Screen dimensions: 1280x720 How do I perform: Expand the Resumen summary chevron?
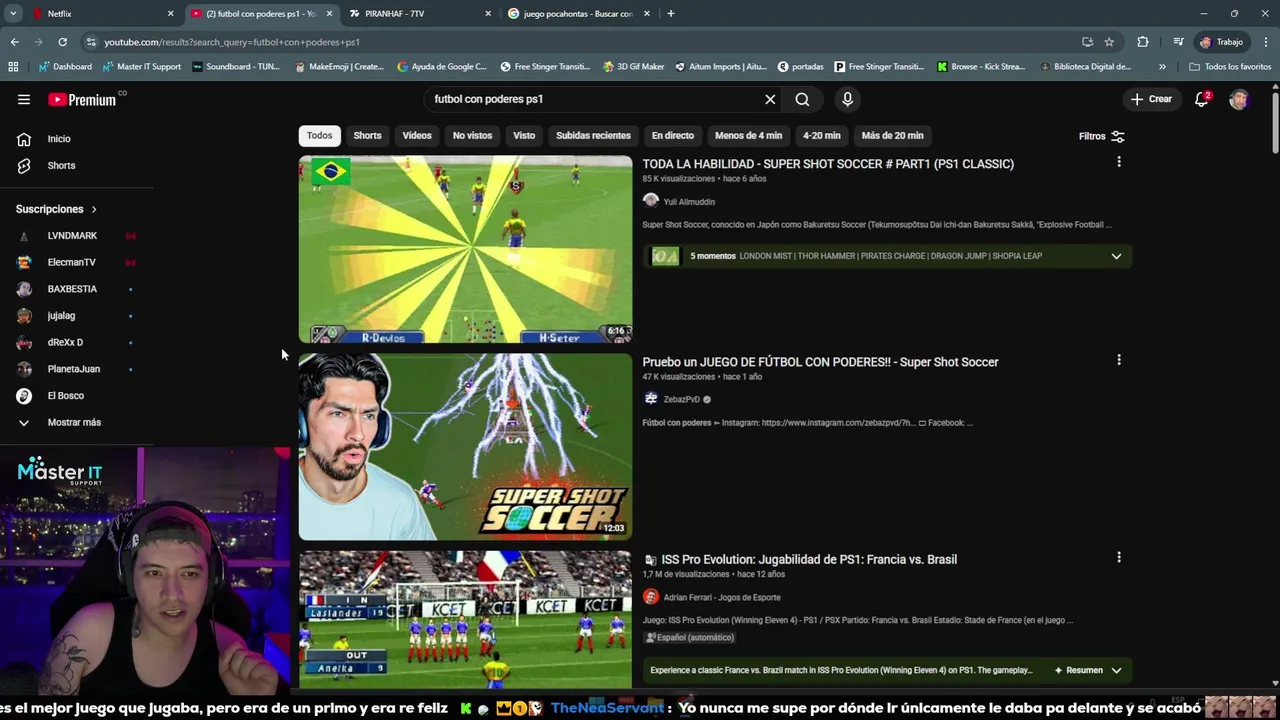(x=1116, y=670)
